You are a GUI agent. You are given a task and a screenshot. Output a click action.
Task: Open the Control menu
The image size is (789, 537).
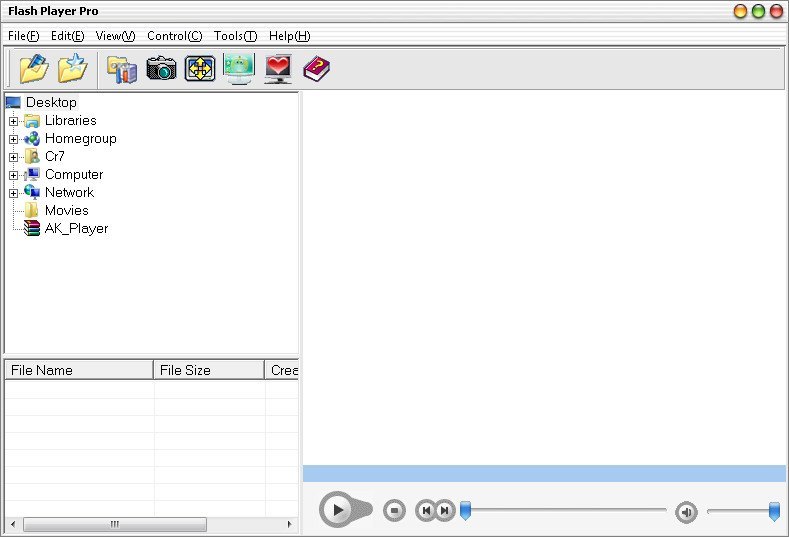point(175,36)
